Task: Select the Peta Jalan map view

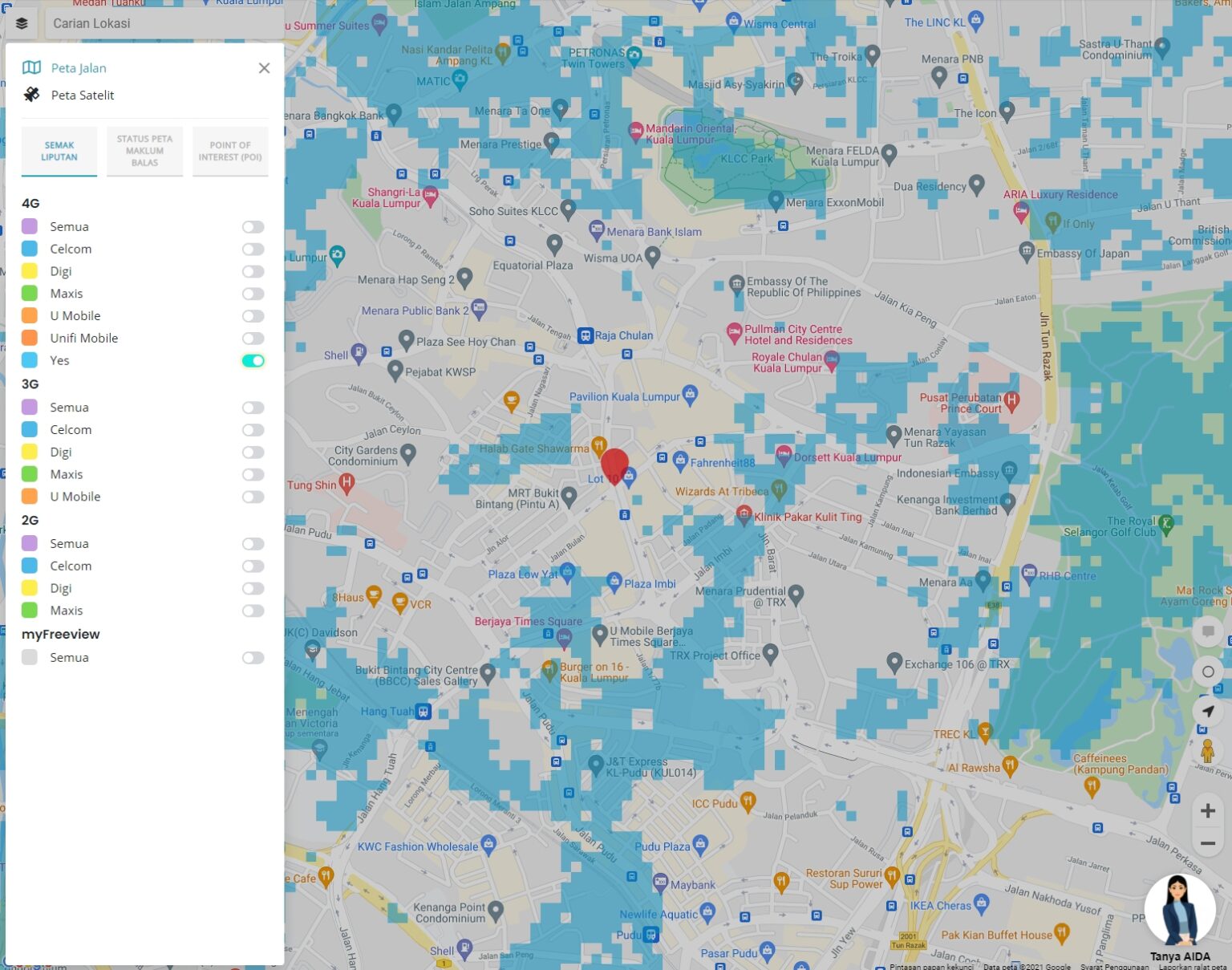Action: (x=78, y=68)
